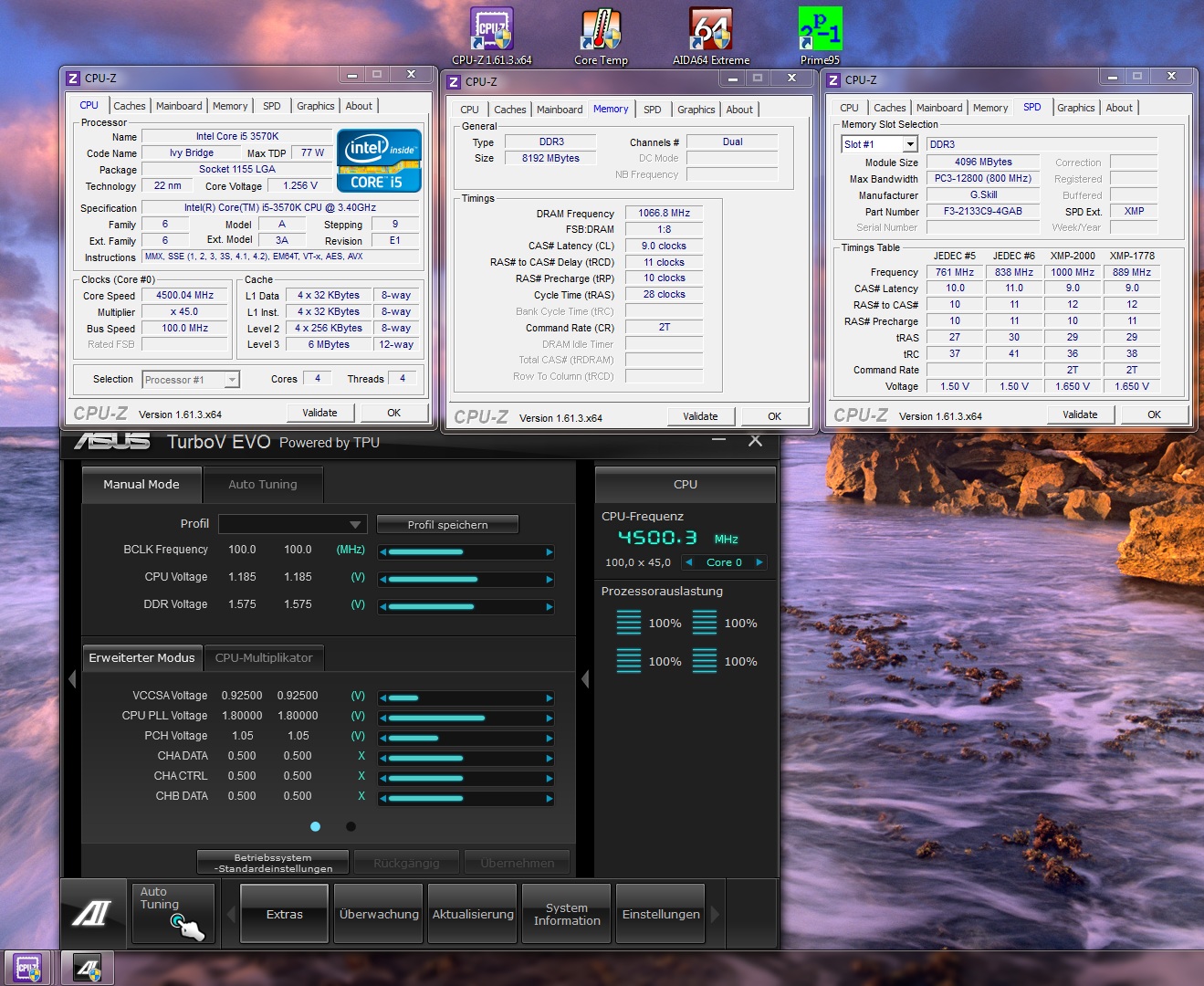Decrease VCCSA Voltage with left arrow

(x=383, y=698)
